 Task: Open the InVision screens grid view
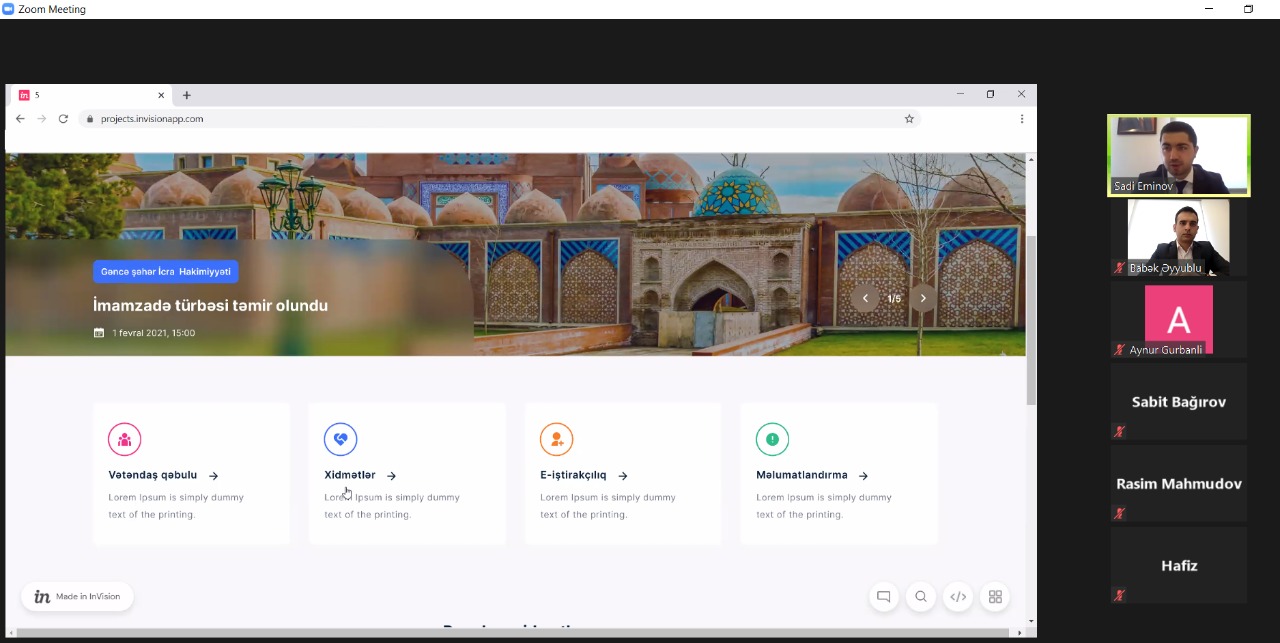click(x=995, y=597)
